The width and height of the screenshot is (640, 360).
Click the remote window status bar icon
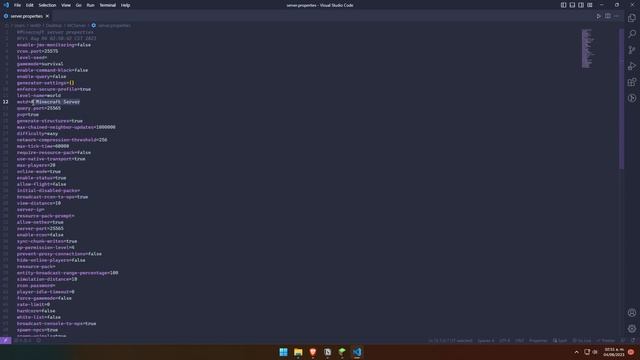[6, 340]
